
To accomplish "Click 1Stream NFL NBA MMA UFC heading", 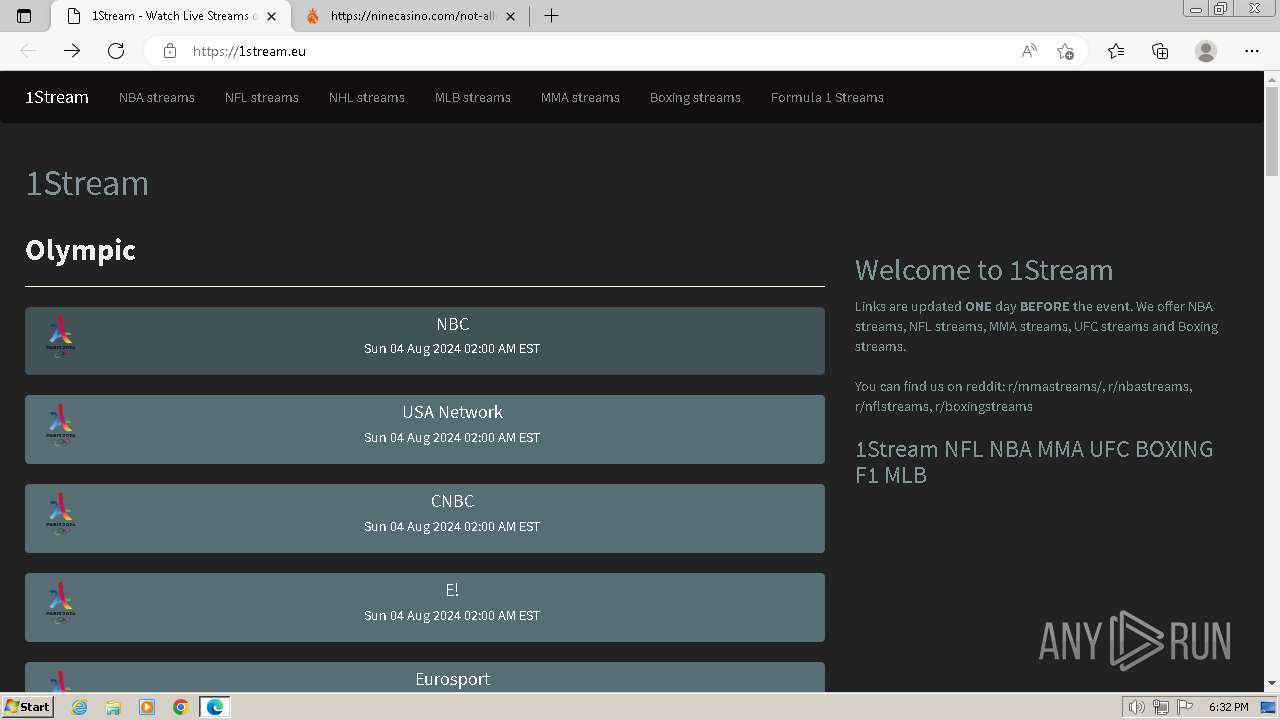I will 1034,461.
